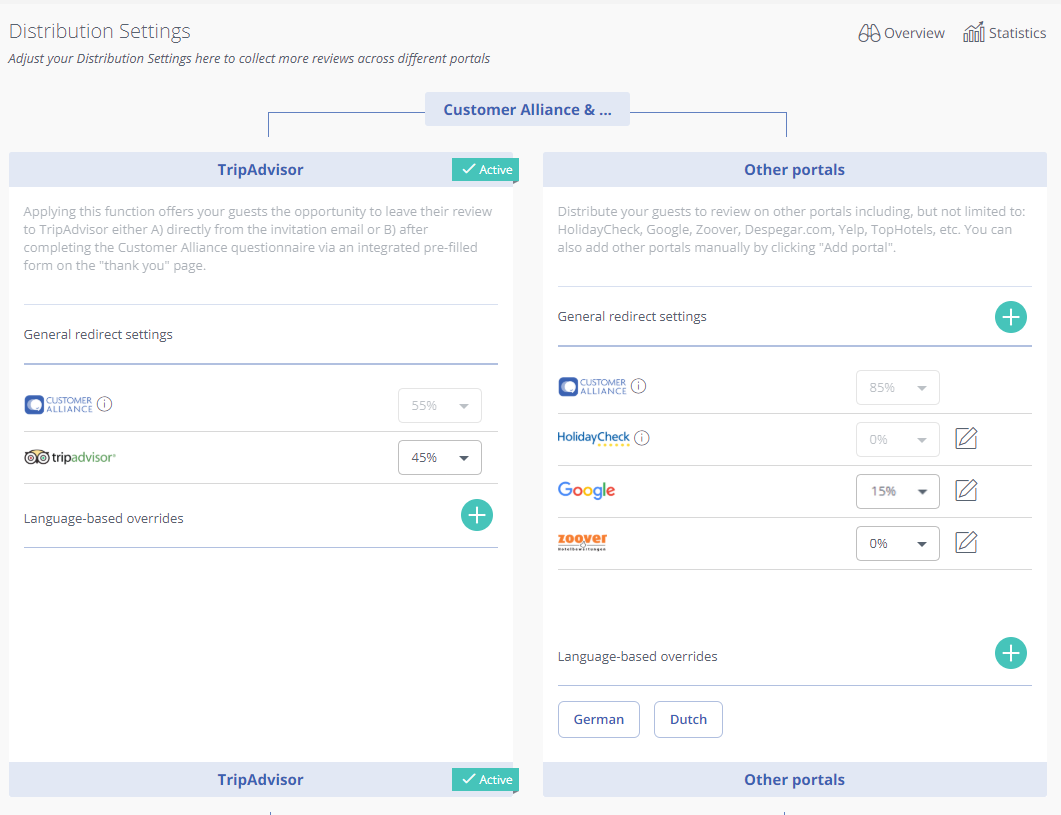
Task: Show Customer Alliance info in TripAdvisor panel
Action: (105, 404)
